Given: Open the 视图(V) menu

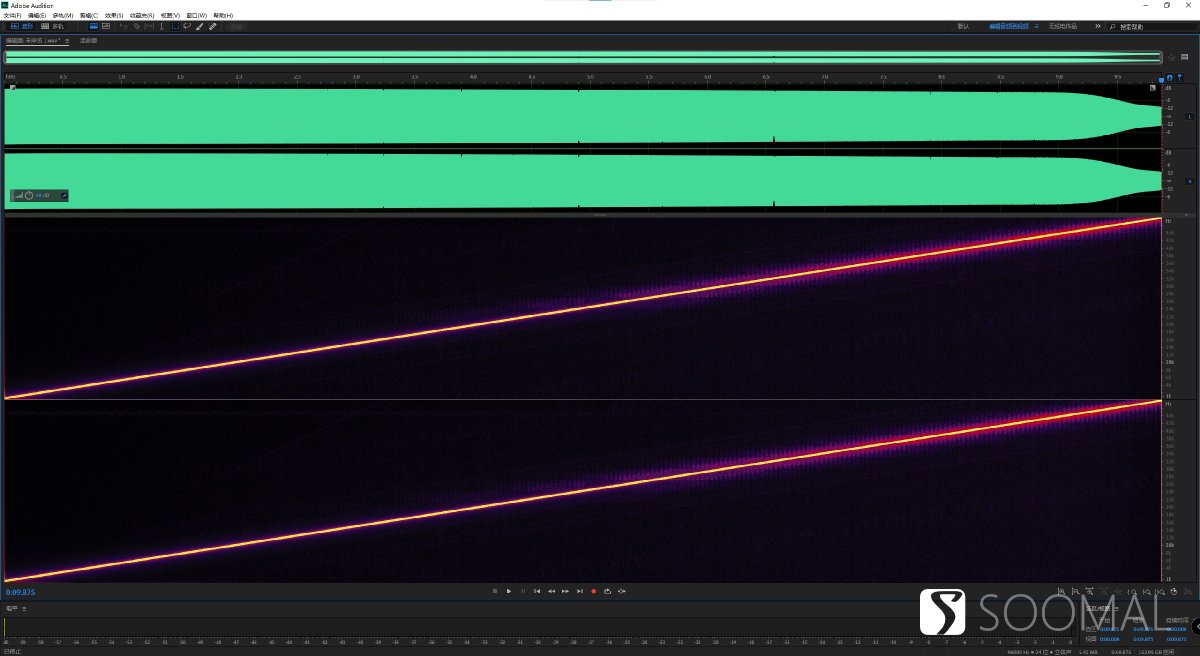Looking at the screenshot, I should tap(170, 15).
